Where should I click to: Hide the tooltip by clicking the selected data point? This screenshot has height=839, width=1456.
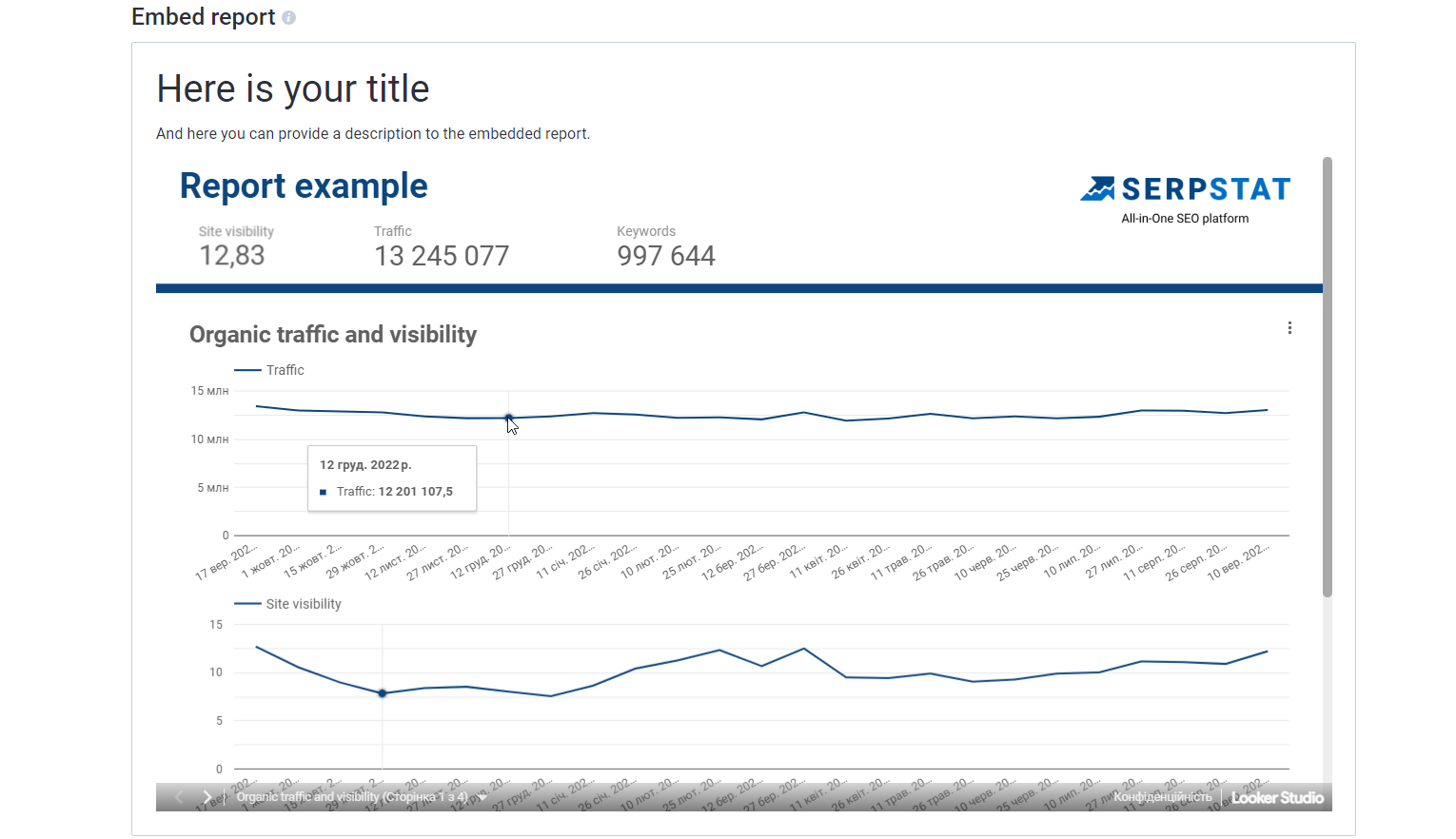click(509, 419)
